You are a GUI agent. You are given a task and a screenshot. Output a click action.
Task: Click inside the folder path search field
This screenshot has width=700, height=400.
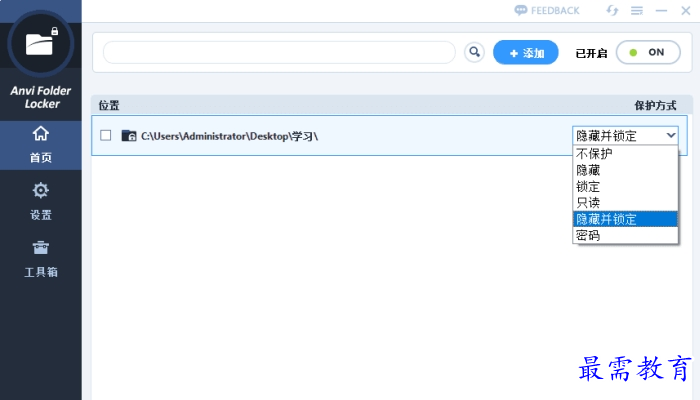click(x=279, y=53)
